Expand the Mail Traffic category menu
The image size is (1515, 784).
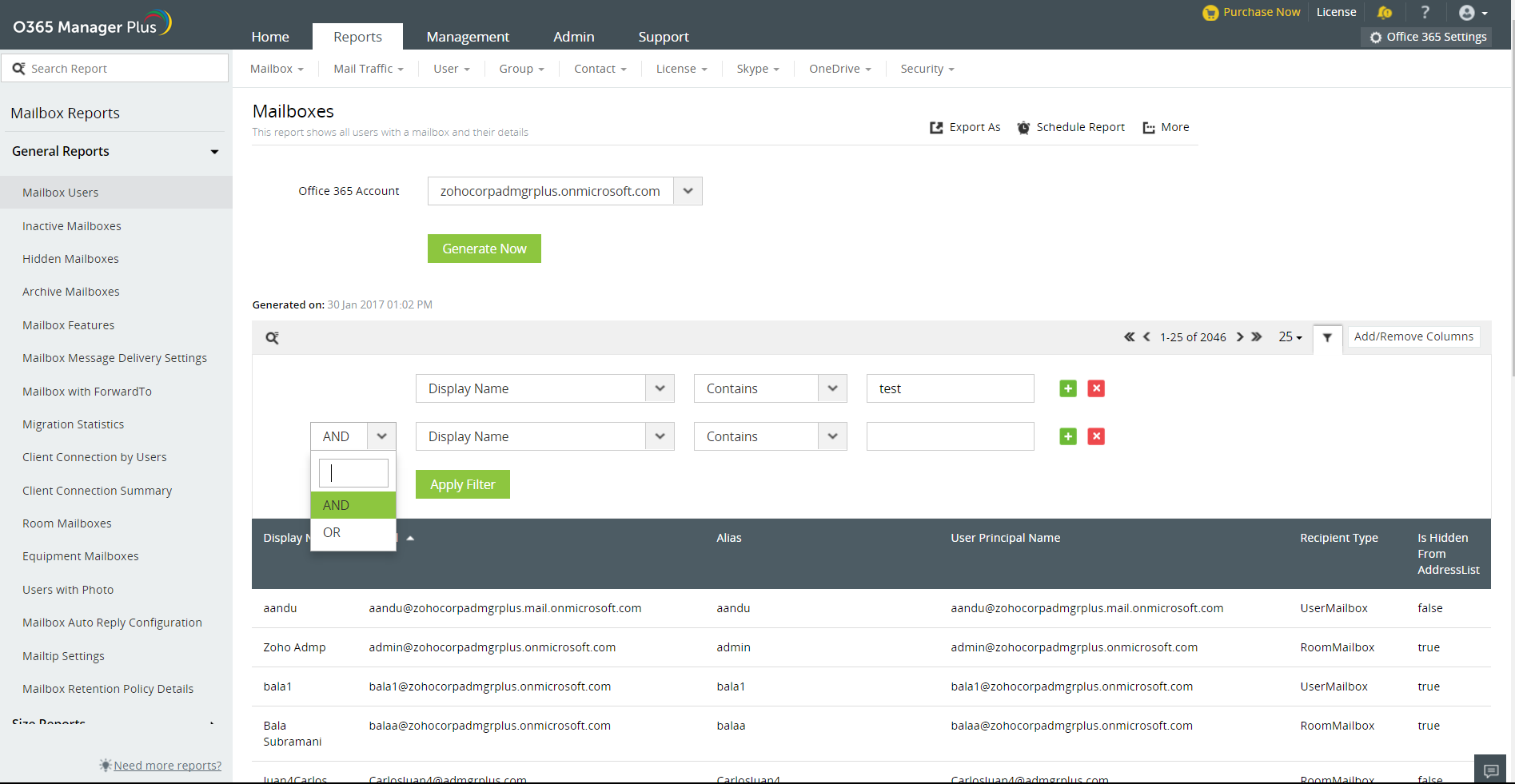tap(369, 69)
